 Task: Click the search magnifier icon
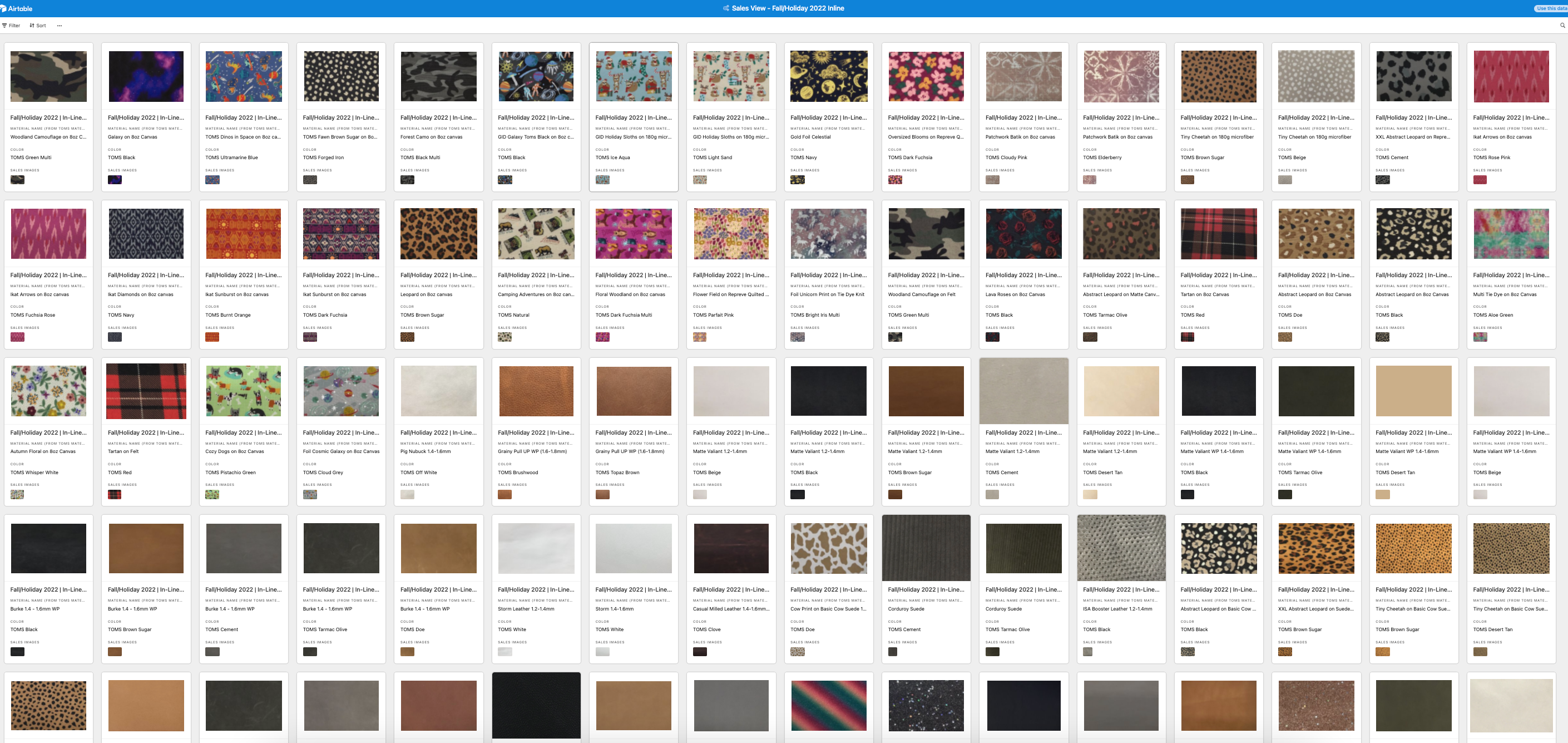[x=1562, y=26]
